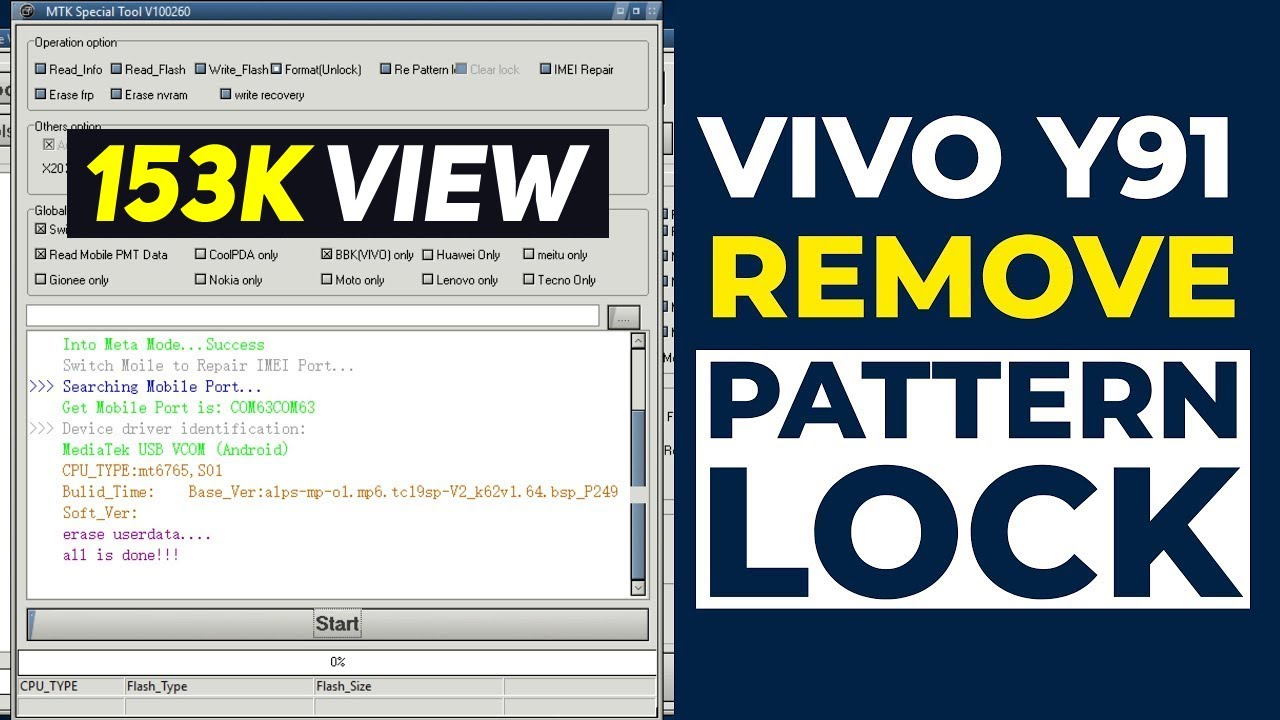Image resolution: width=1280 pixels, height=720 pixels.
Task: Click the log scrollbar thumb
Action: tap(639, 493)
